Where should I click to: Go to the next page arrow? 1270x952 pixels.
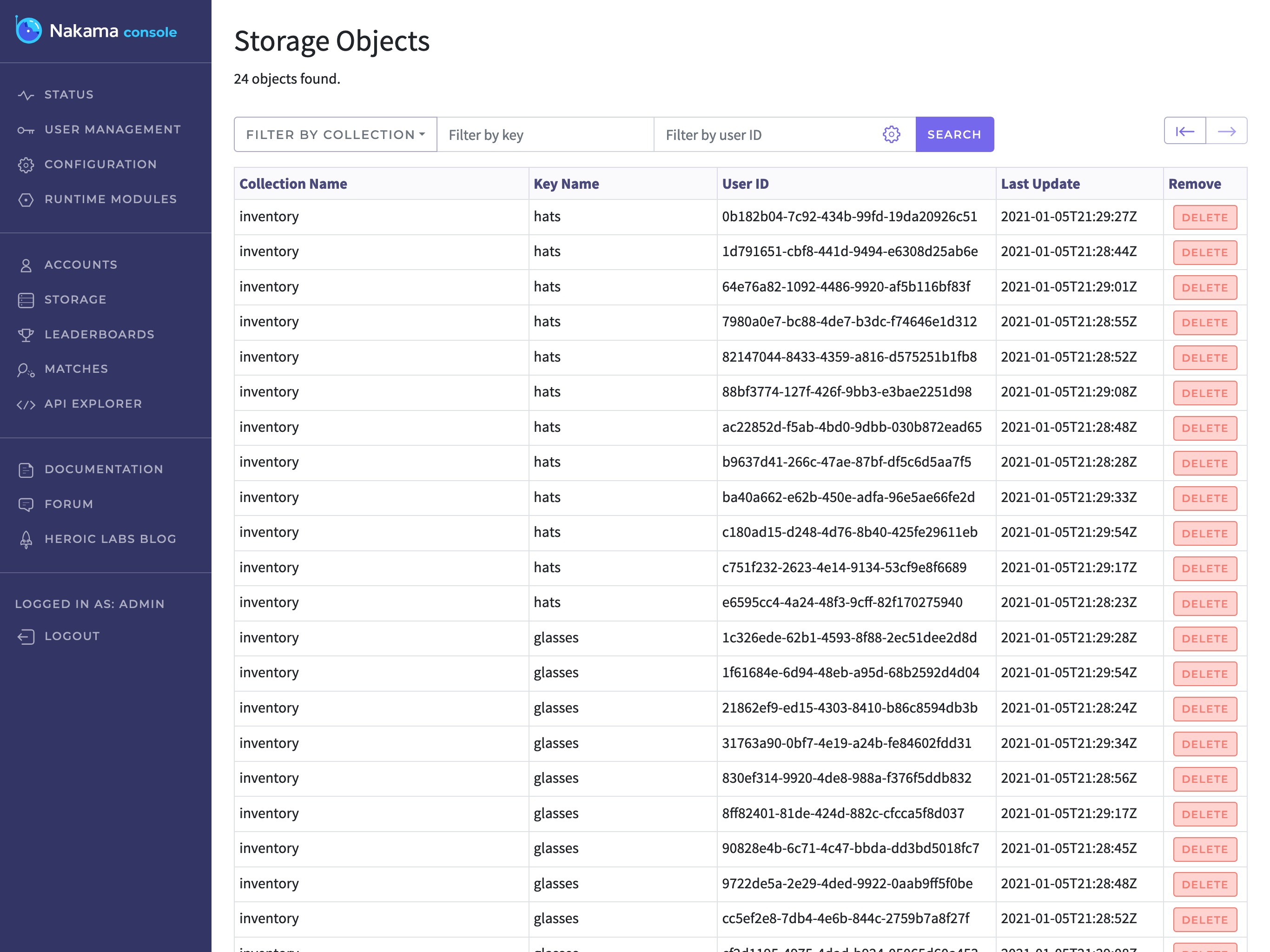click(x=1226, y=132)
